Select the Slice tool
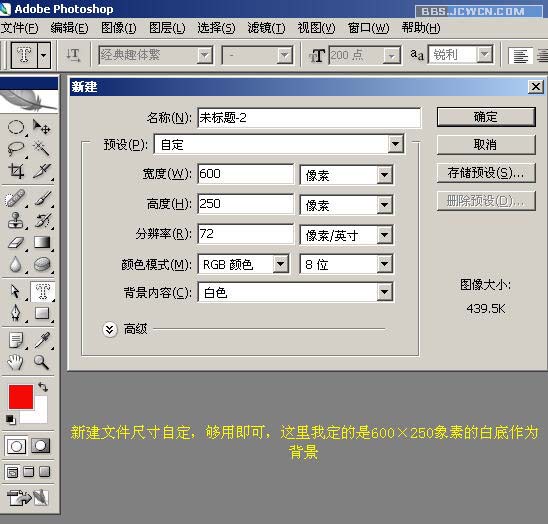 click(42, 171)
